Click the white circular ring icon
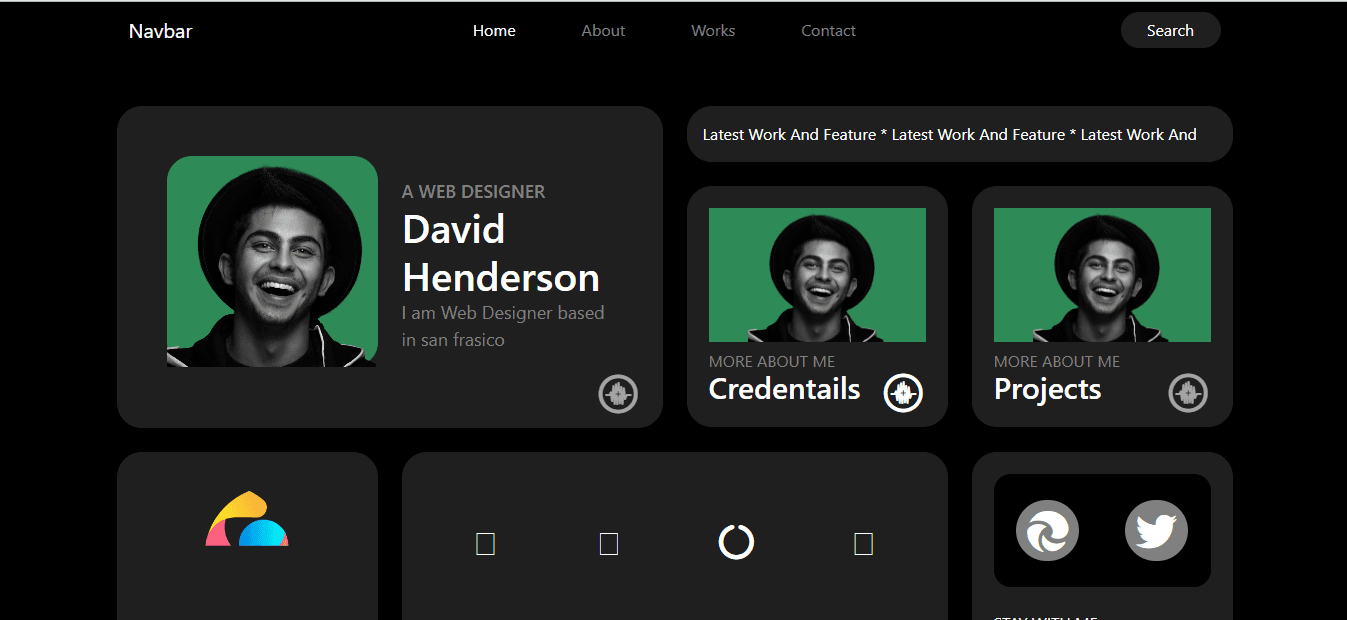1347x620 pixels. tap(736, 542)
